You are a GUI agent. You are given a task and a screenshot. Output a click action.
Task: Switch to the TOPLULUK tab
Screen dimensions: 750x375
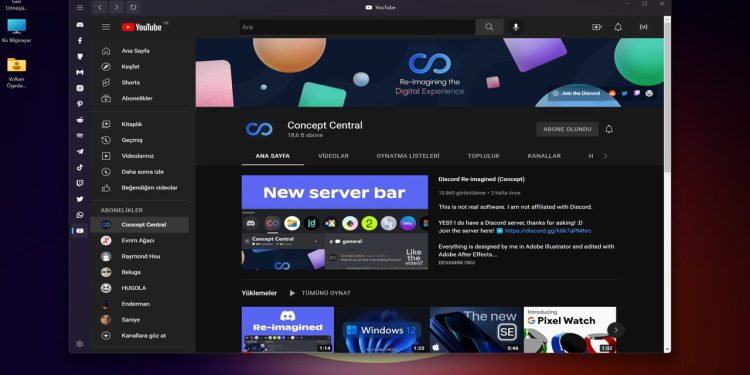tap(484, 156)
